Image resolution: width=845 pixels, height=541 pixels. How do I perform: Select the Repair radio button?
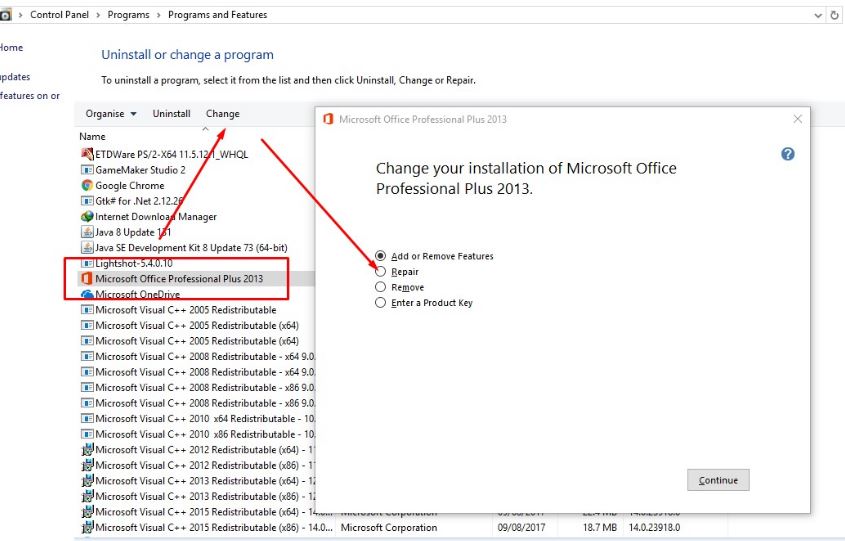pos(380,271)
